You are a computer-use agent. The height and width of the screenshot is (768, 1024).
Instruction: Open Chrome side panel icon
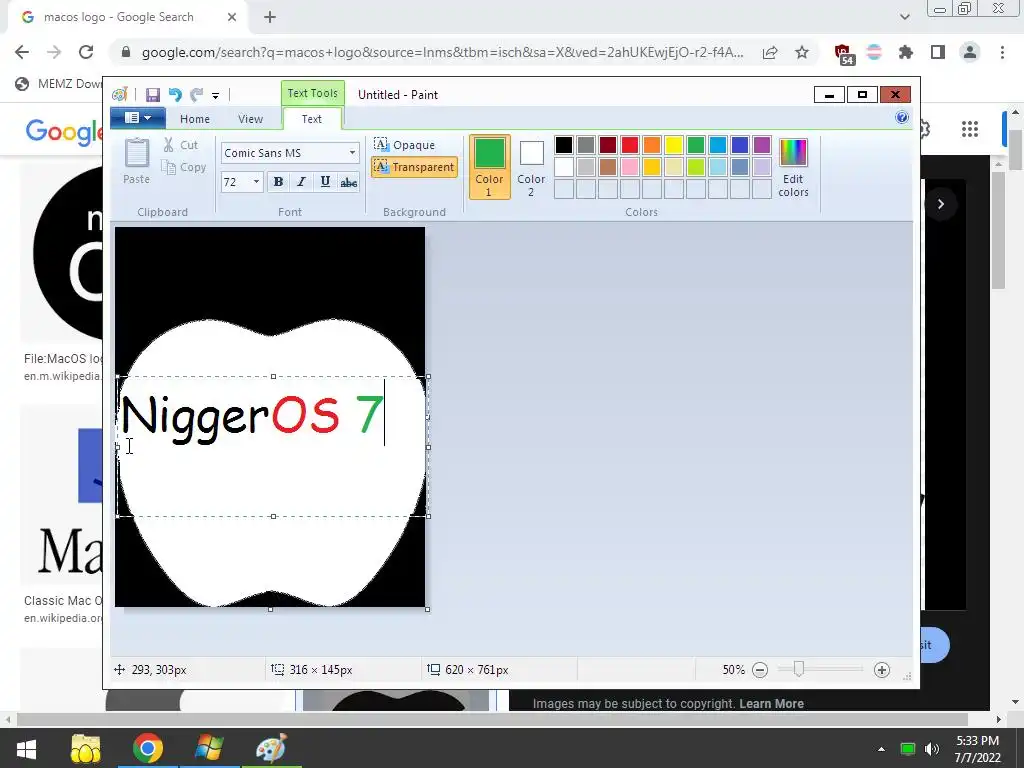pyautogui.click(x=938, y=52)
